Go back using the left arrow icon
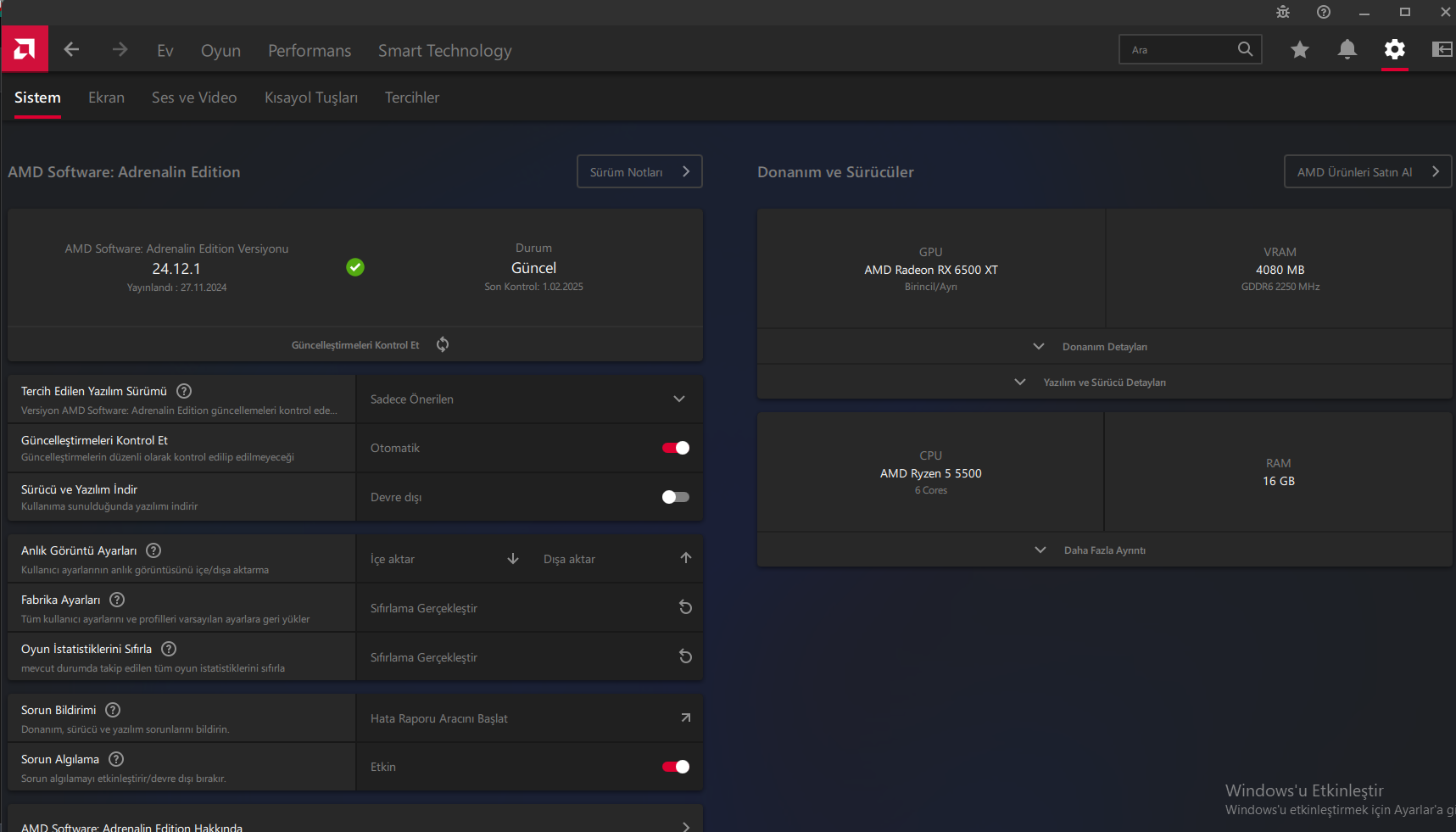Viewport: 1456px width, 832px height. [x=71, y=50]
